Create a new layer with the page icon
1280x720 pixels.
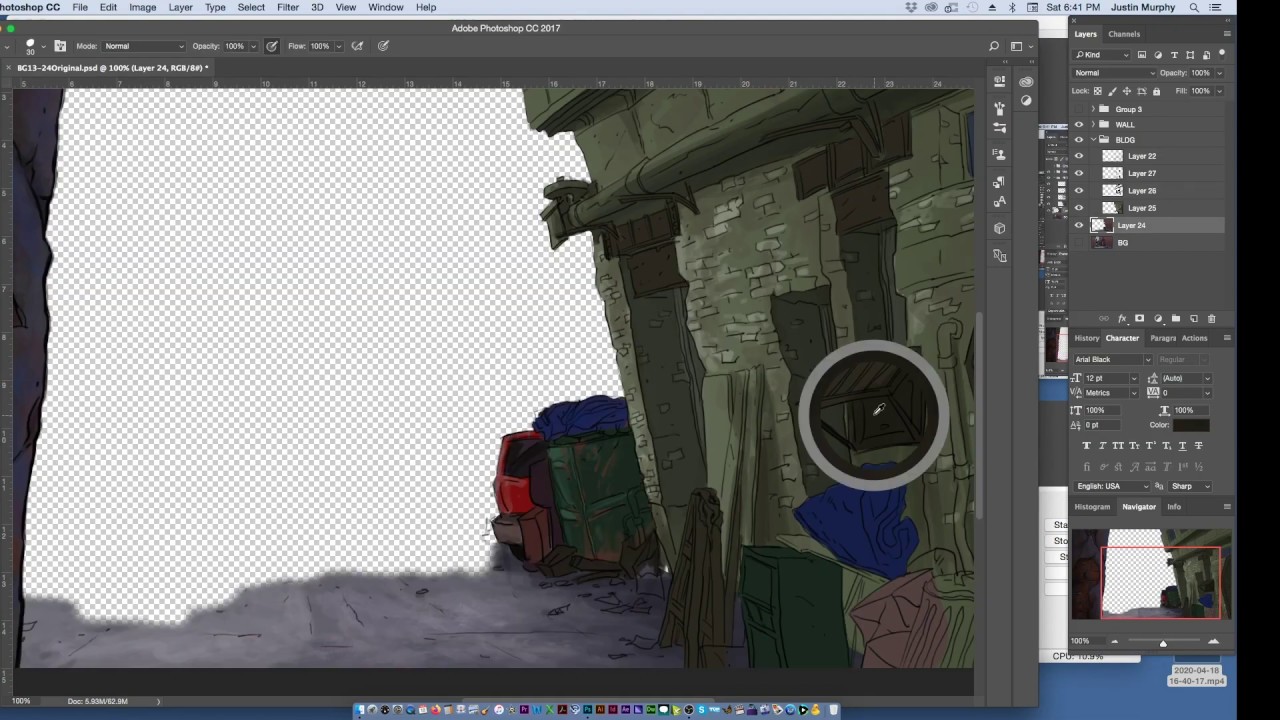point(1193,318)
